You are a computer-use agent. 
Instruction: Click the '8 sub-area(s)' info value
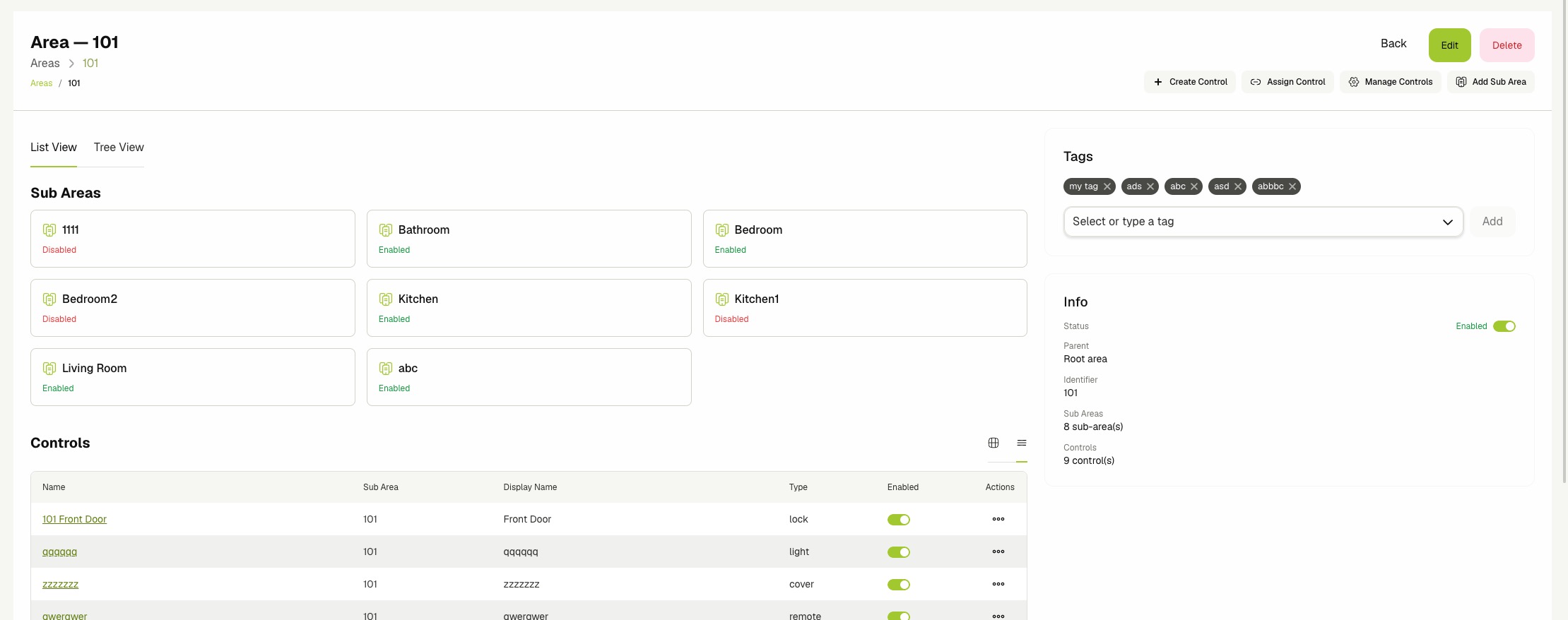point(1093,427)
